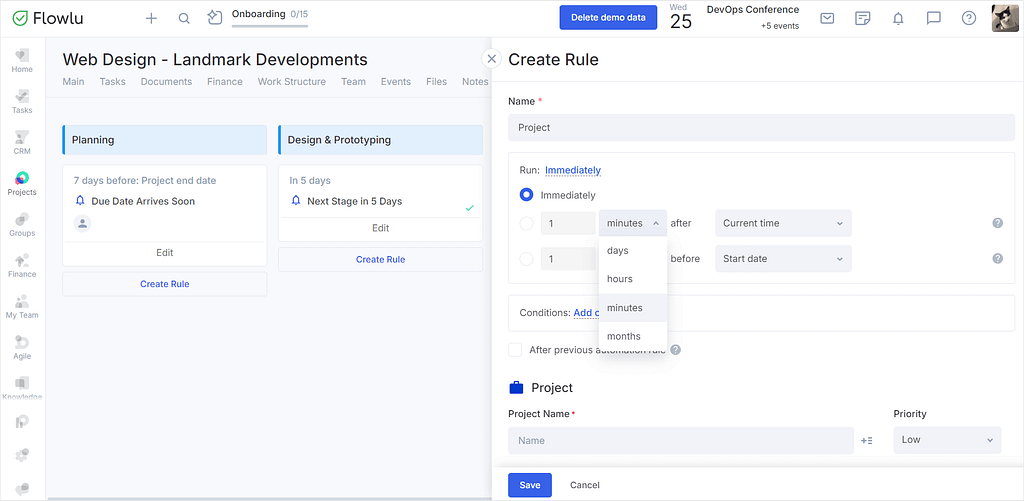Screen dimensions: 1024x501
Task: Choose minutes from the unit list
Action: 633,308
